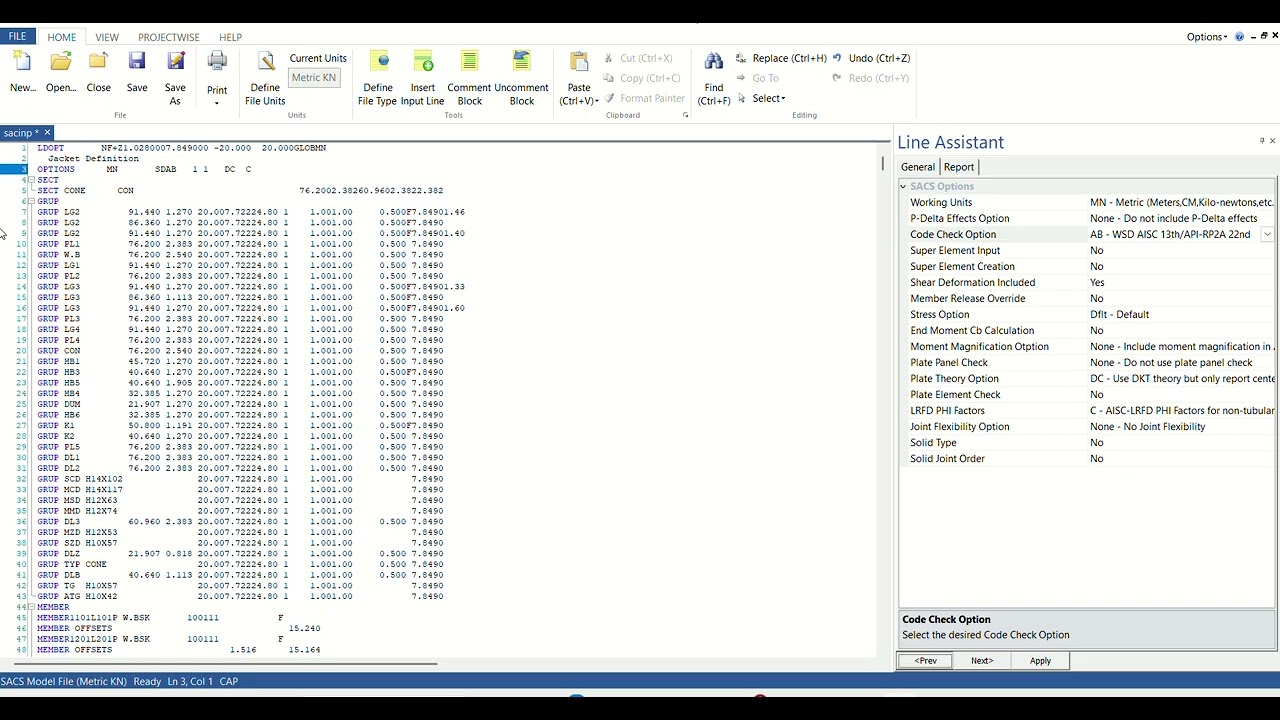The width and height of the screenshot is (1280, 720).
Task: Click the Next> button
Action: 982,660
